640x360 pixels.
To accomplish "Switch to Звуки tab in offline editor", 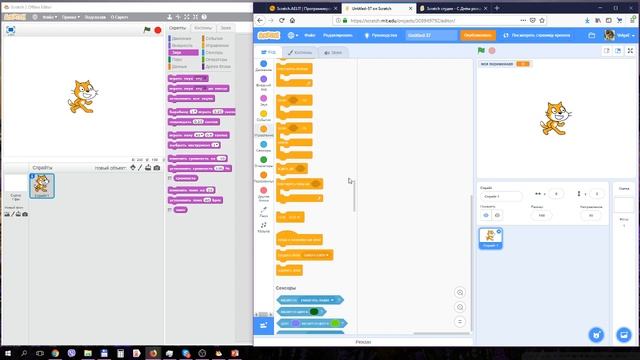I will click(x=226, y=28).
